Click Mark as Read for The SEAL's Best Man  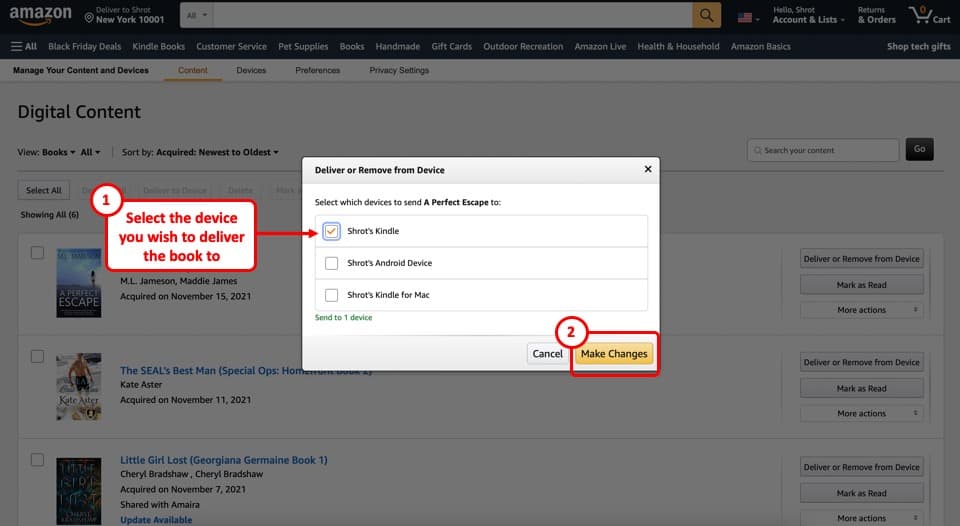pos(861,388)
